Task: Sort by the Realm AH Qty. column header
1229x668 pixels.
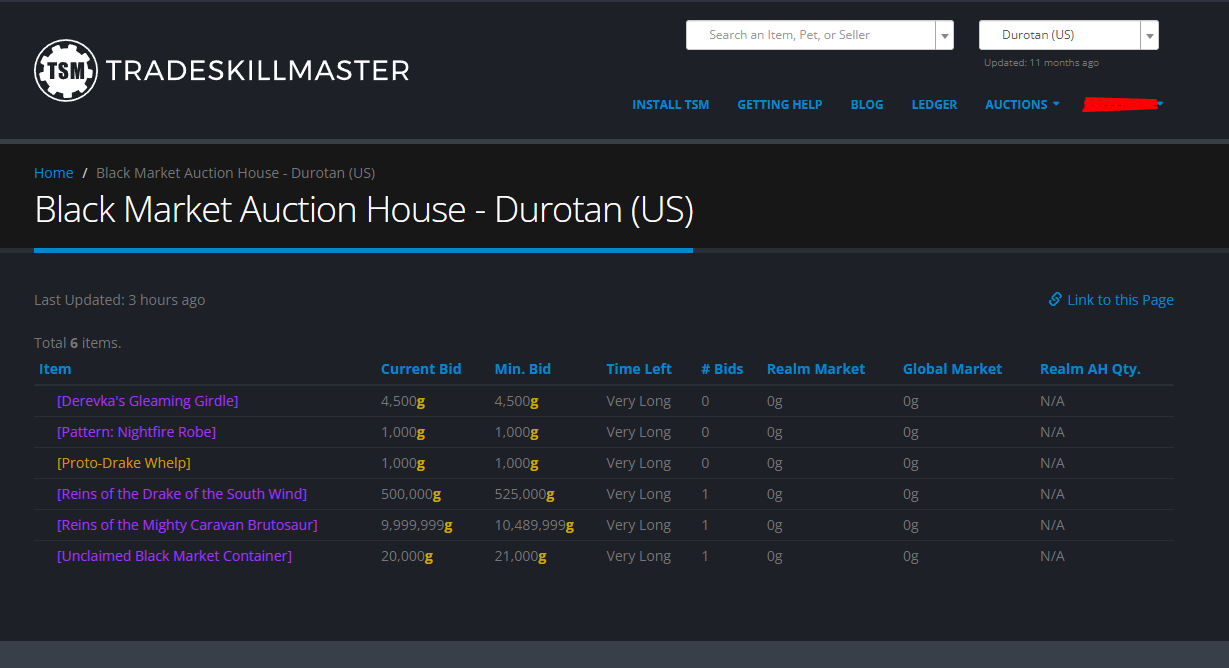Action: click(x=1090, y=369)
